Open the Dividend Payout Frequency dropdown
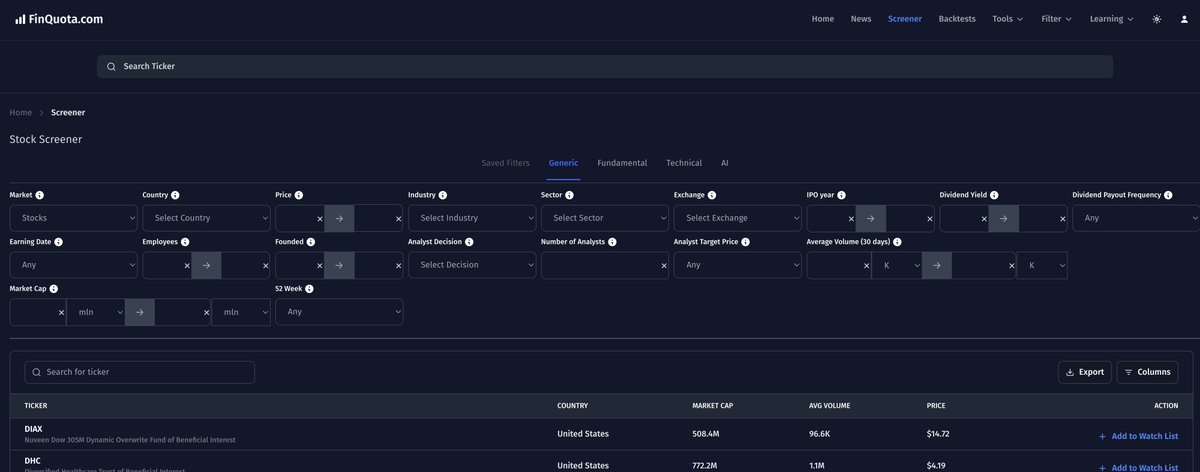The image size is (1200, 472). point(1136,218)
